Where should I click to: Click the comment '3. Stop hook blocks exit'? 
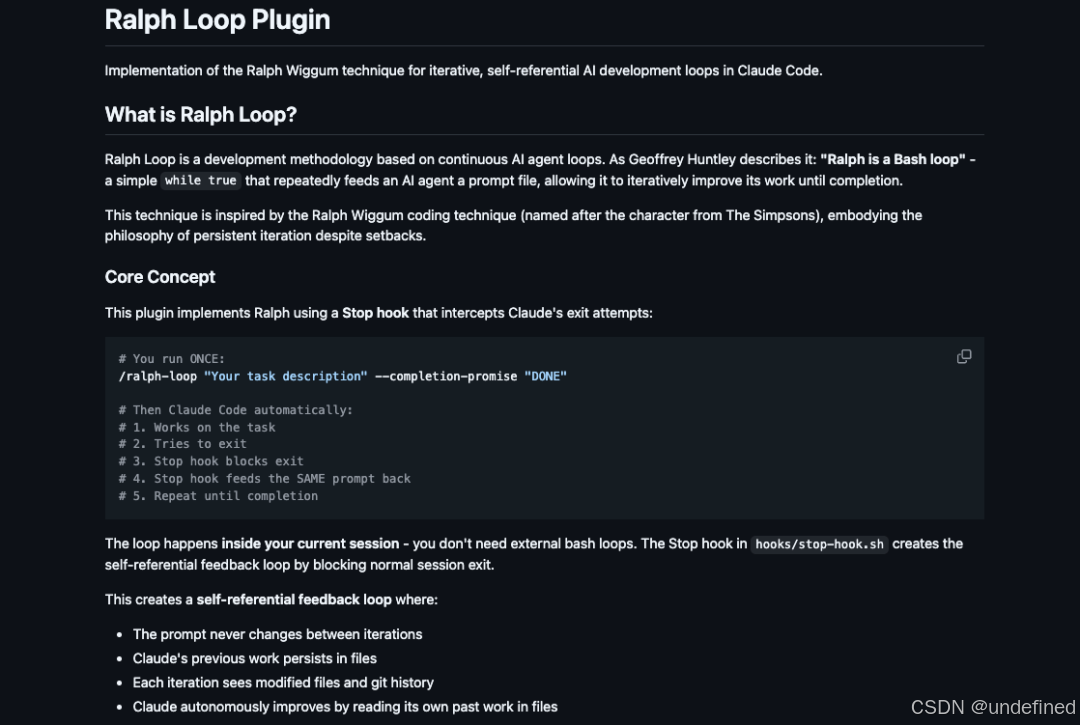pyautogui.click(x=211, y=461)
